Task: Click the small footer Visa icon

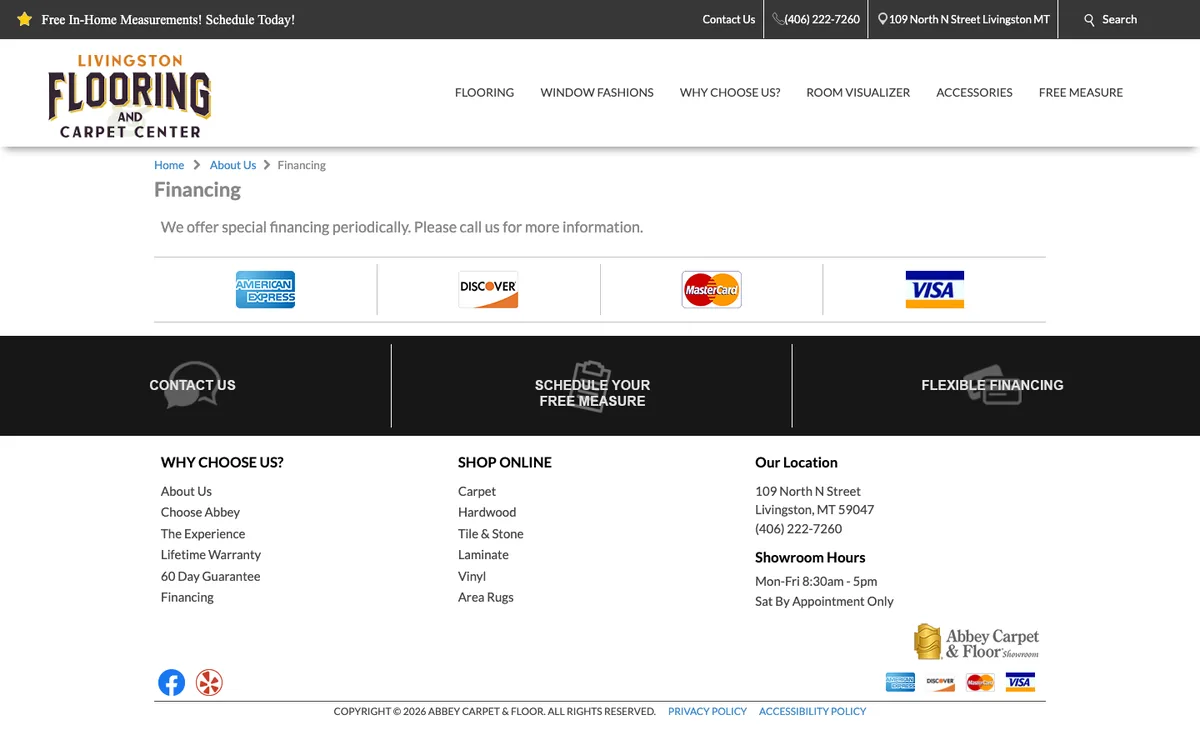Action: (1020, 682)
